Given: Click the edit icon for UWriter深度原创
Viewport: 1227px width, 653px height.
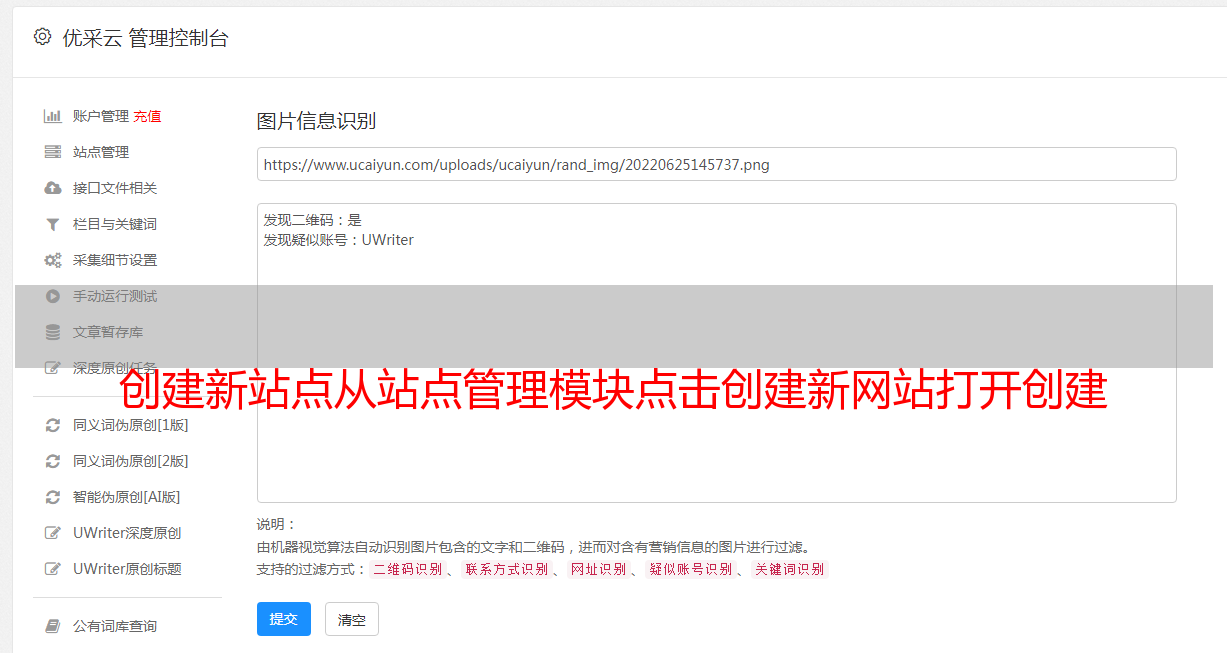Looking at the screenshot, I should pos(53,533).
